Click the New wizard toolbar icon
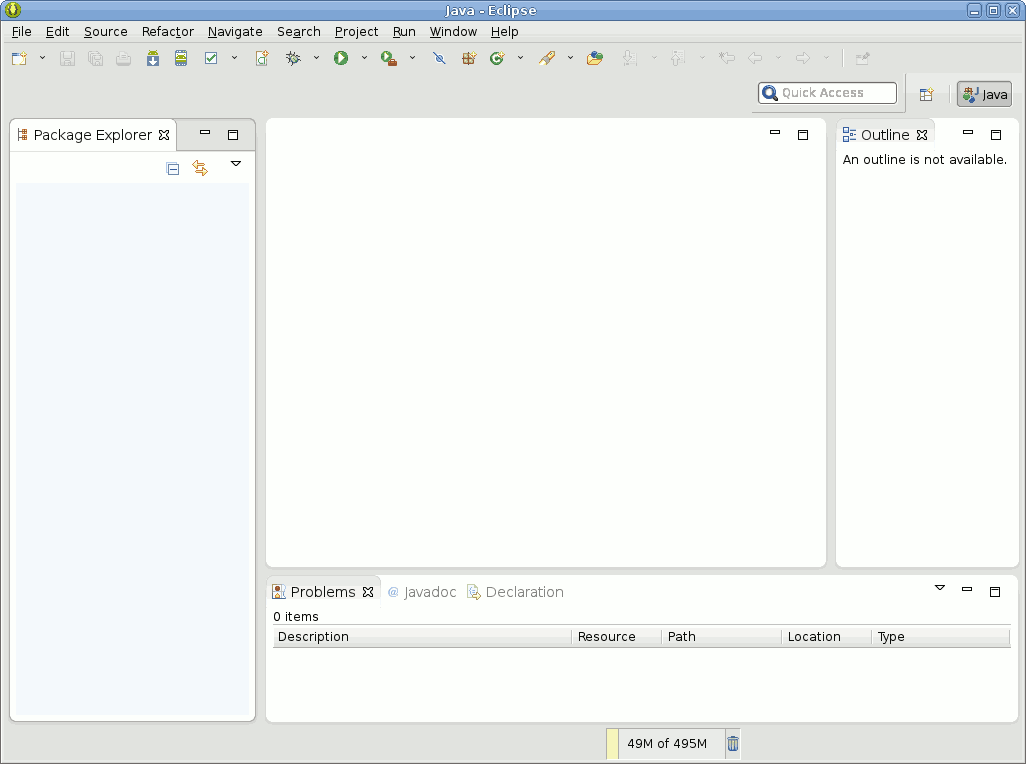Screen dimensions: 1026x764 [20, 58]
